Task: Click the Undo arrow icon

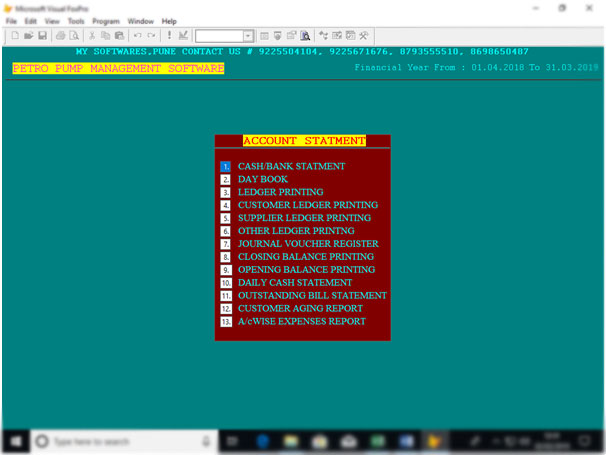Action: coord(137,36)
